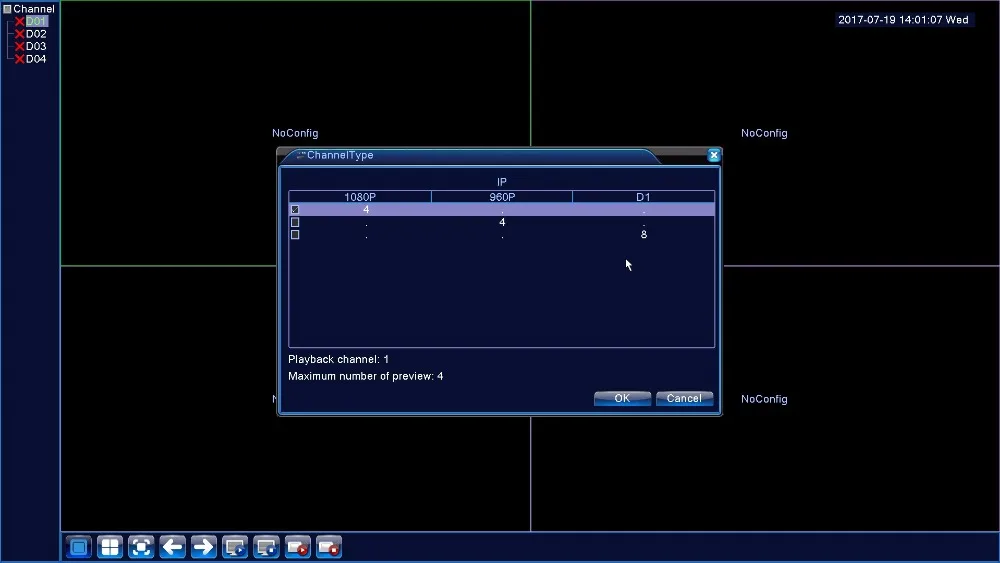Click the 960P column header

coord(502,197)
